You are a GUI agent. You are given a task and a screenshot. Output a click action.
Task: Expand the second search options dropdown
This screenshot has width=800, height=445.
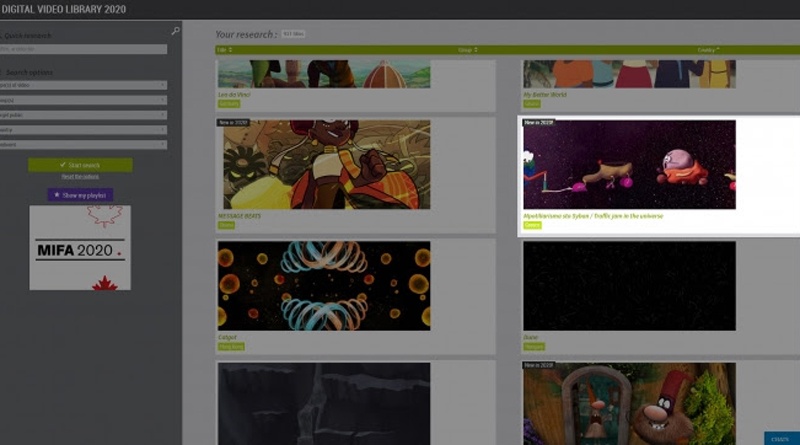pyautogui.click(x=84, y=100)
